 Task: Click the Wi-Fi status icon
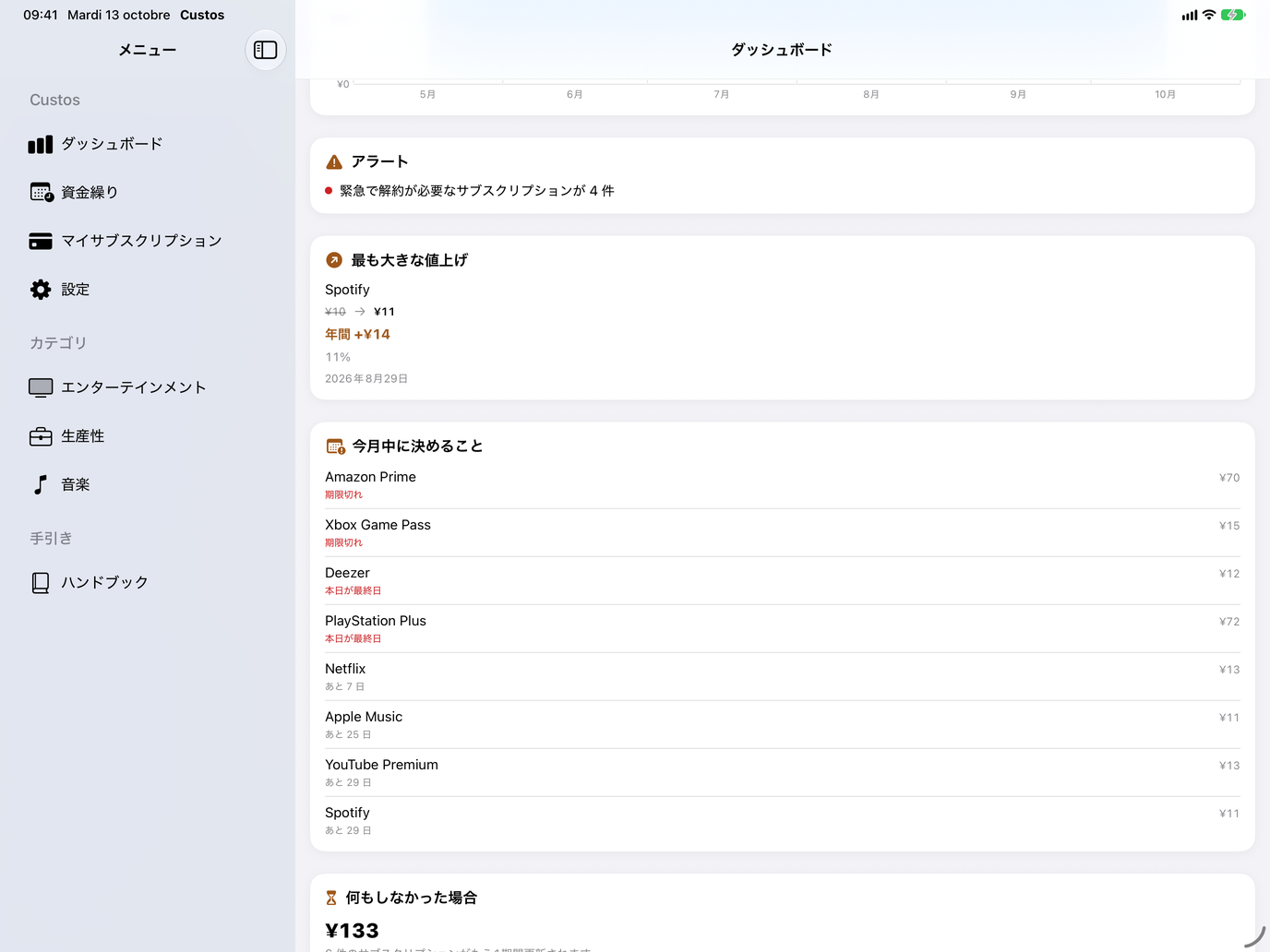[x=1209, y=15]
